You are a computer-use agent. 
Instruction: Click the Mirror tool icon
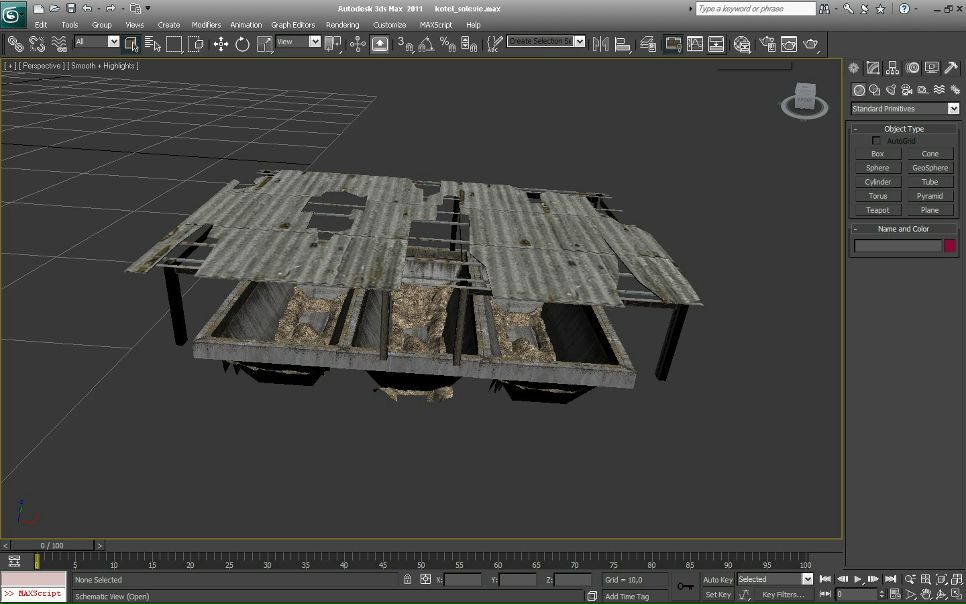pyautogui.click(x=600, y=44)
